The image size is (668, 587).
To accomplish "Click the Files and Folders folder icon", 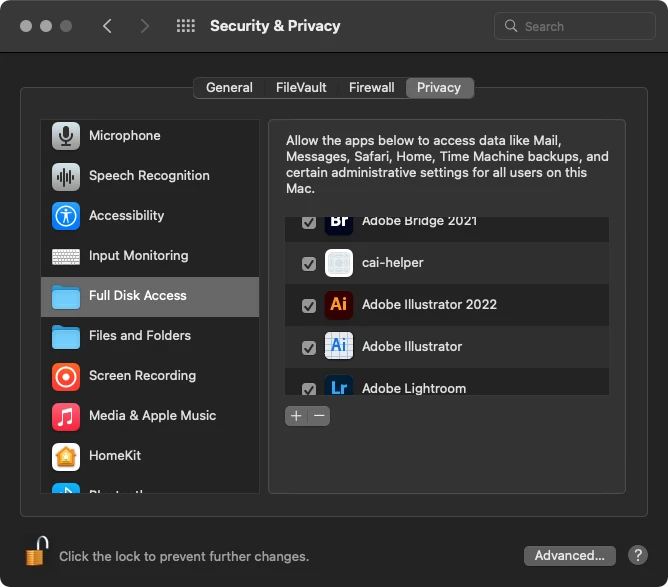I will point(66,337).
